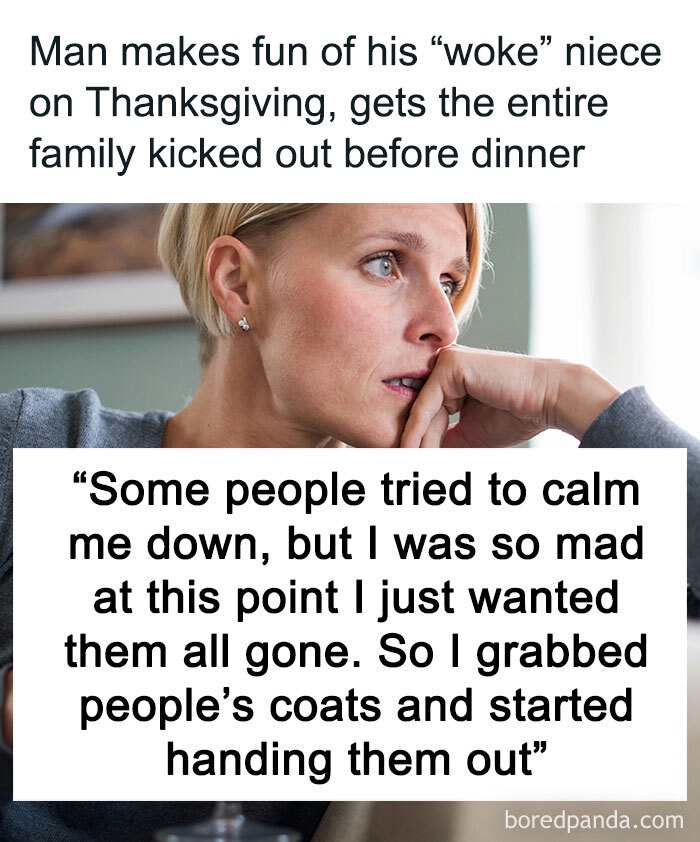Click the woman's stud earring
The width and height of the screenshot is (700, 842).
click(244, 324)
